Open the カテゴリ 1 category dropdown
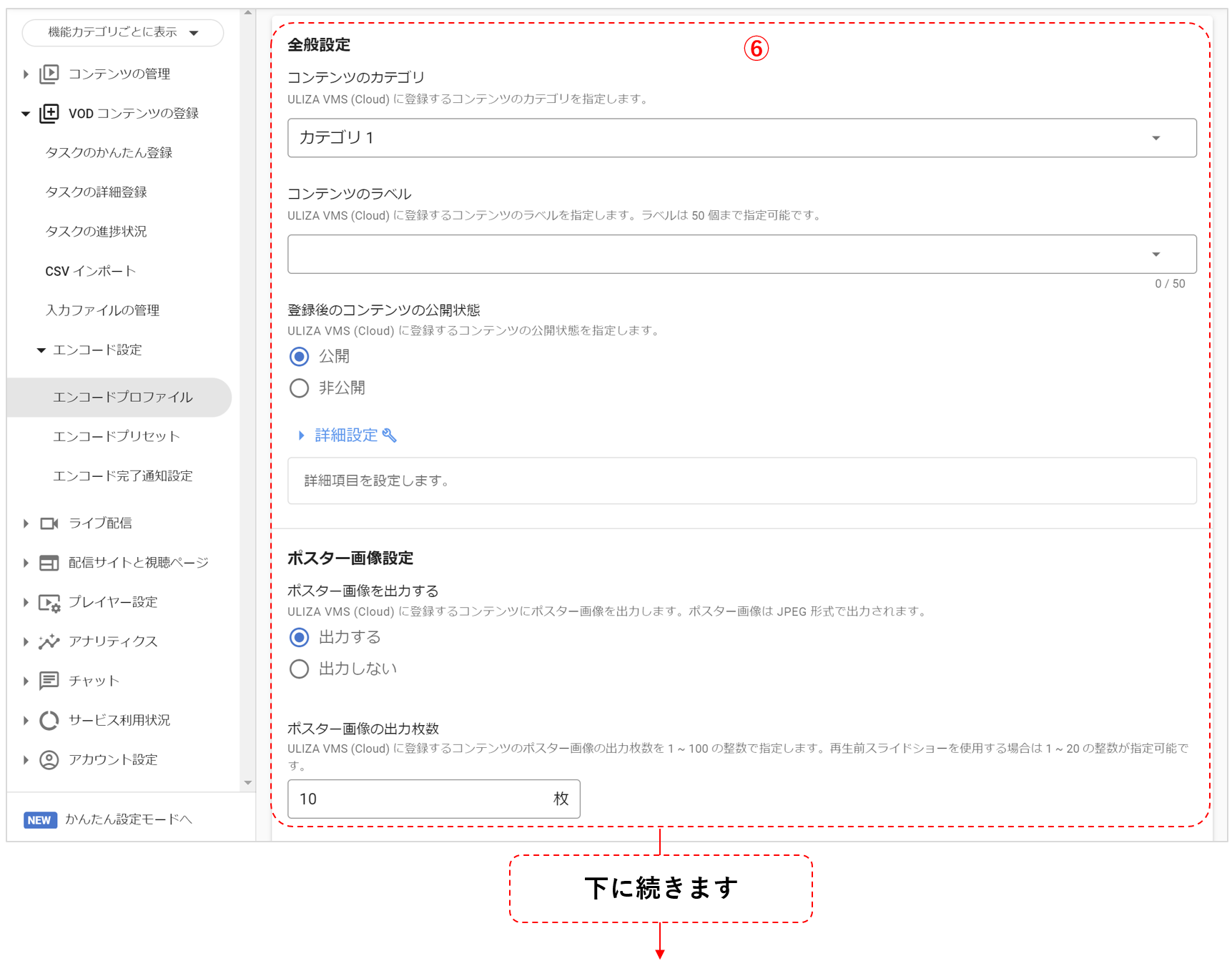This screenshot has width=1232, height=966. point(741,138)
